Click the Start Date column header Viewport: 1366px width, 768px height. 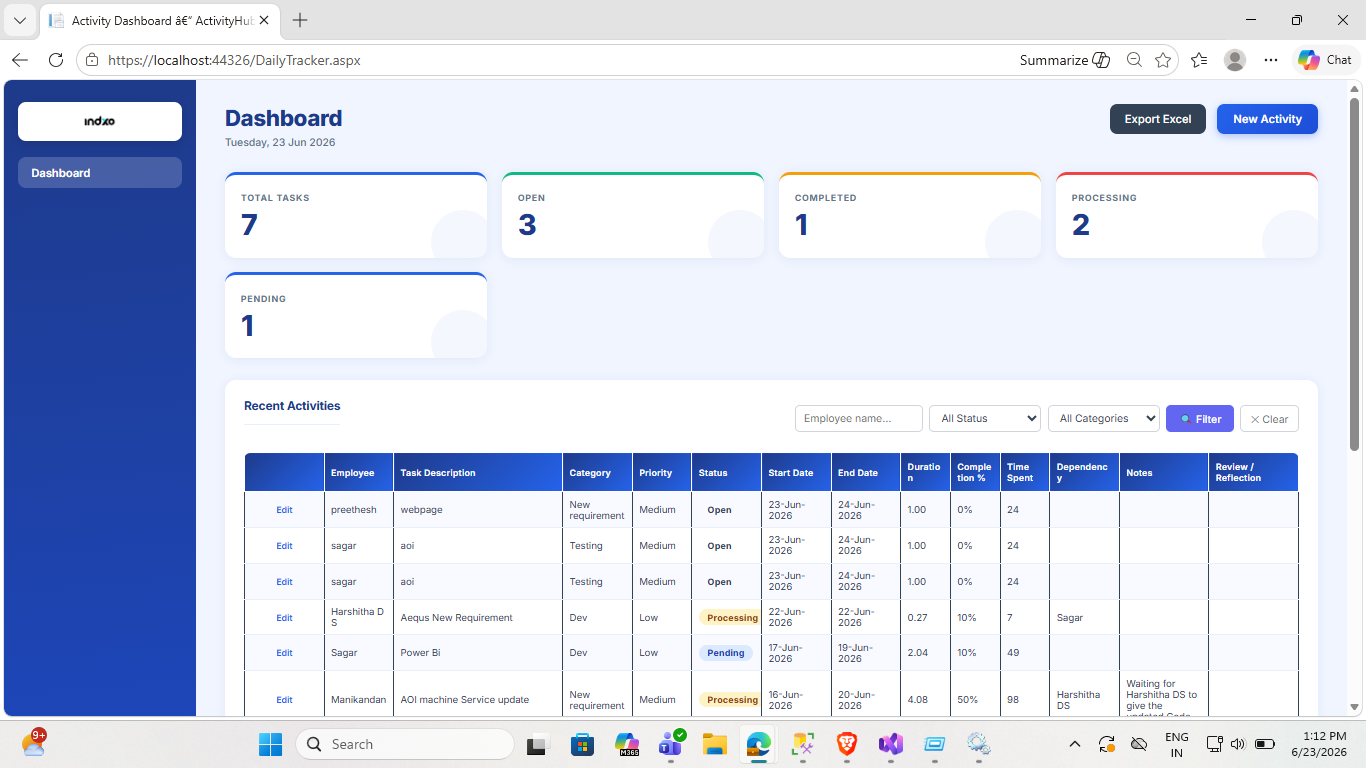tap(796, 473)
